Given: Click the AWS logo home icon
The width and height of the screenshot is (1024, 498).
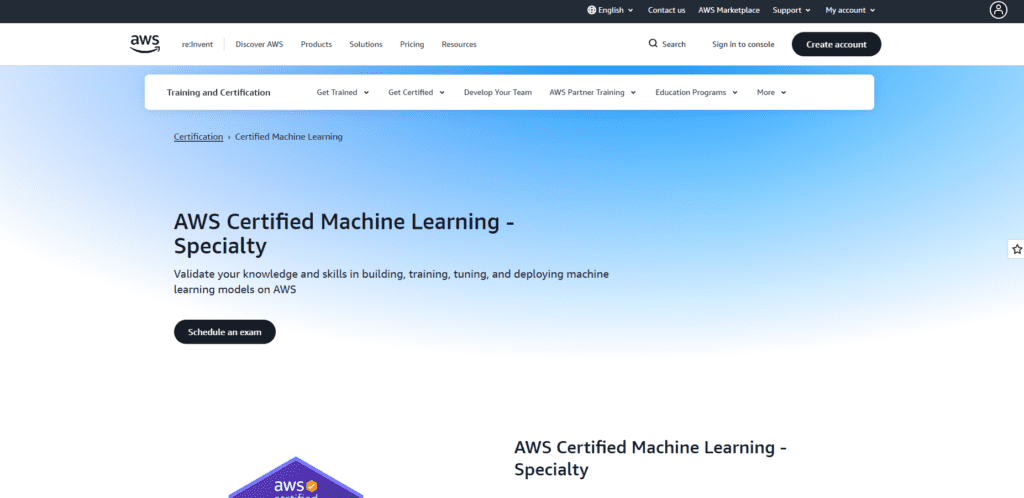Looking at the screenshot, I should 144,44.
